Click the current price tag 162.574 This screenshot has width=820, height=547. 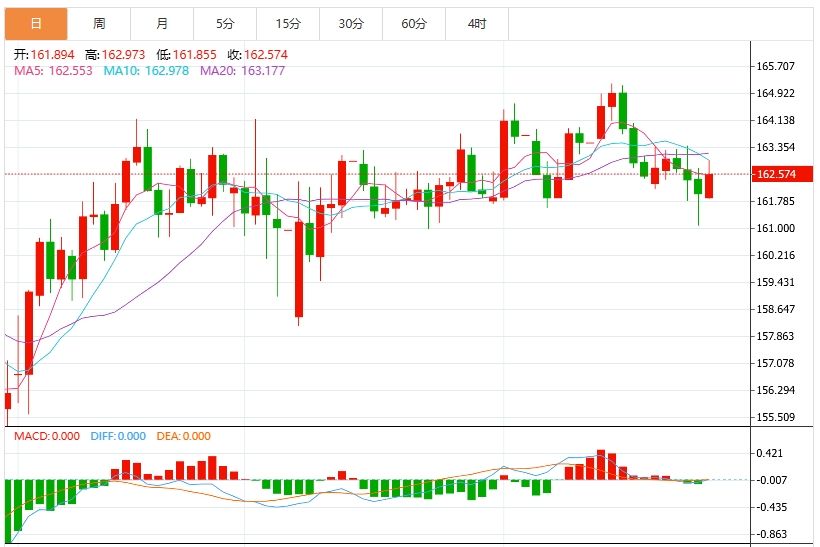[782, 174]
